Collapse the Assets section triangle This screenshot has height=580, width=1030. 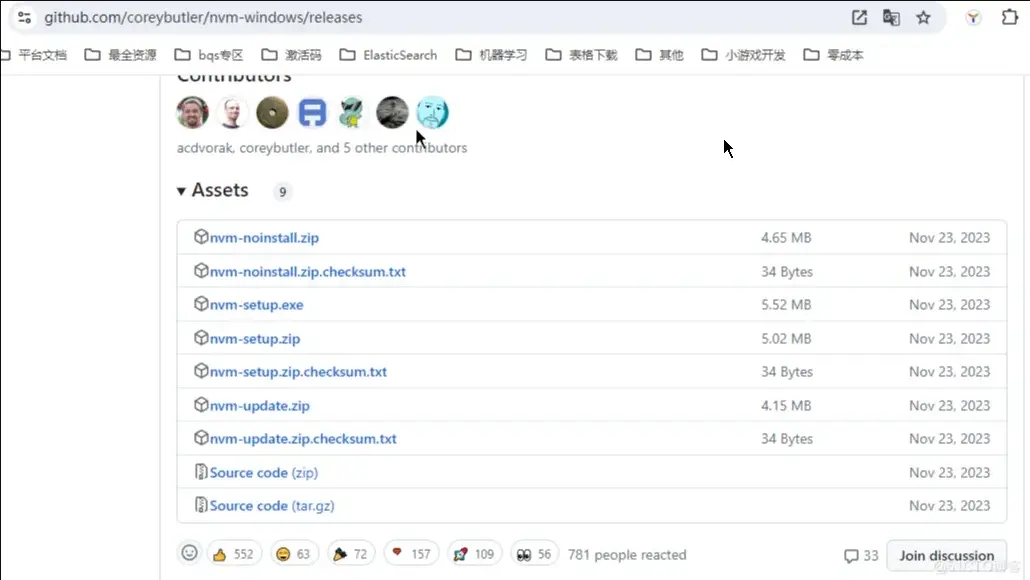pos(181,191)
